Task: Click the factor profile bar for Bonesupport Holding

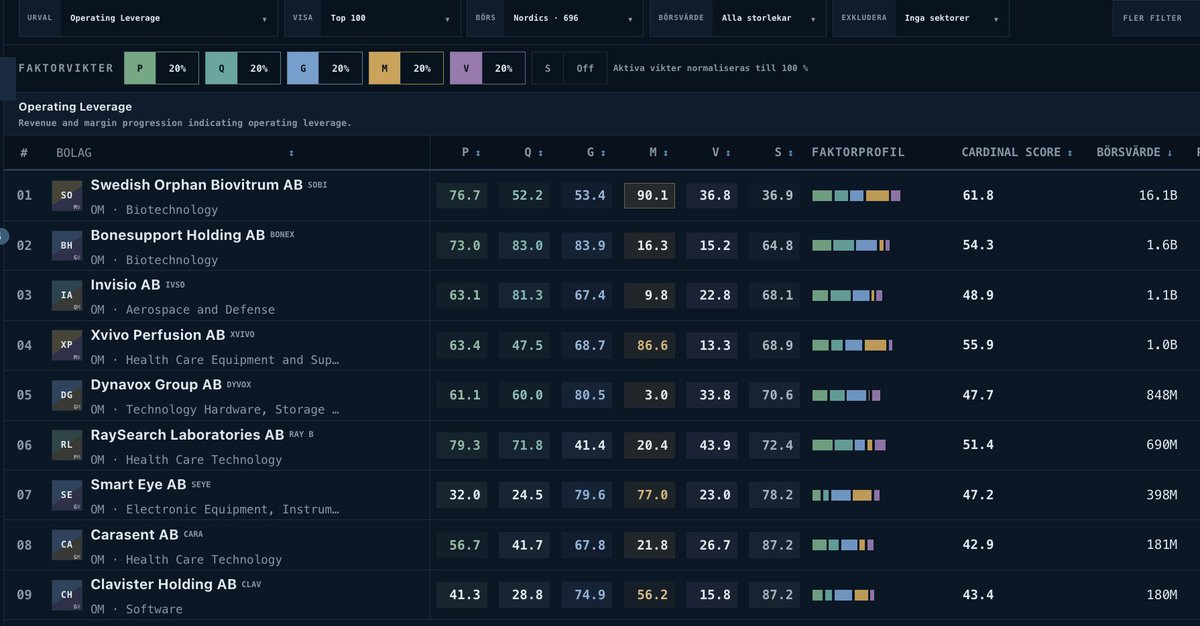Action: click(851, 245)
